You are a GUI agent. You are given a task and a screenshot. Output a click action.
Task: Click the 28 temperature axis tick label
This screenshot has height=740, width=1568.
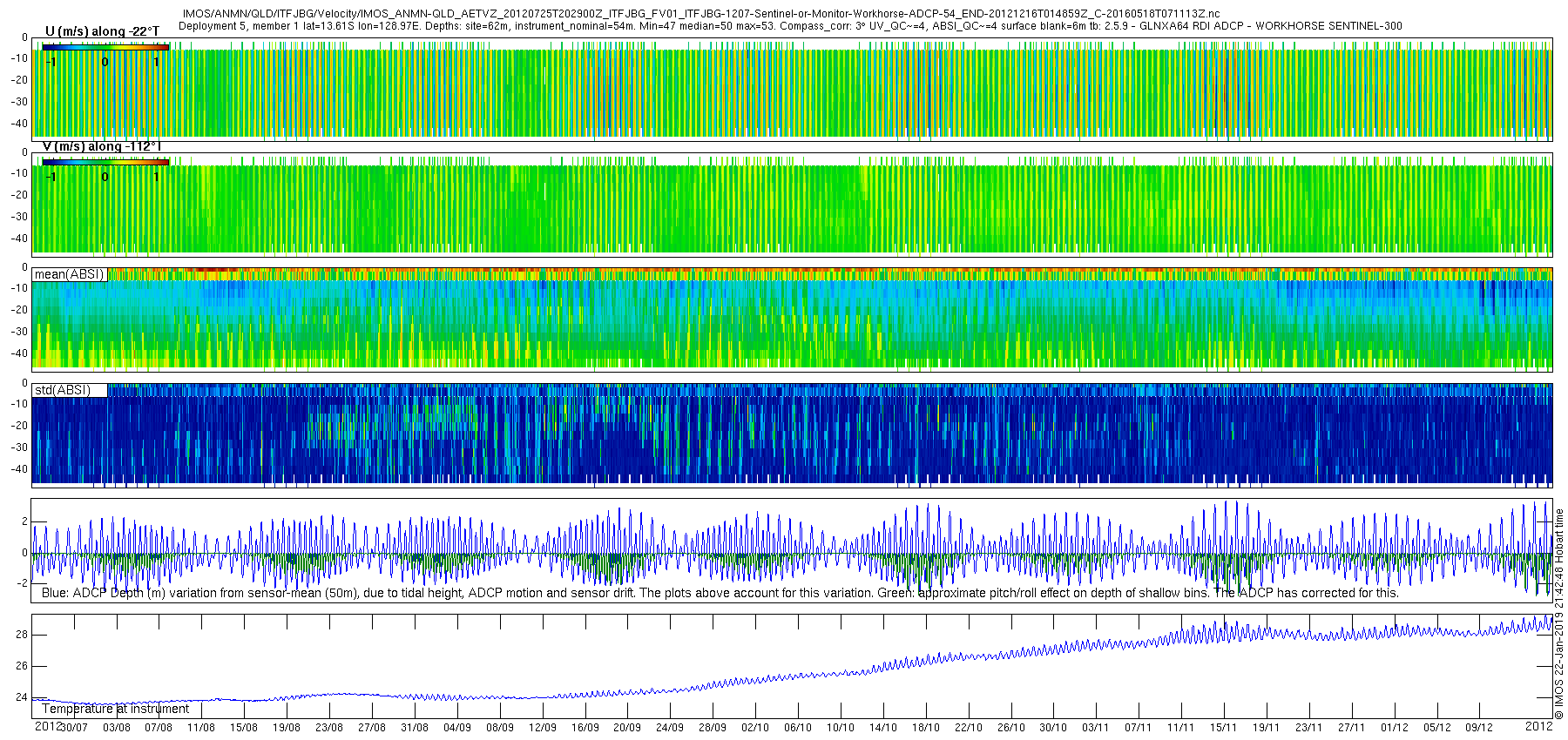(x=22, y=635)
